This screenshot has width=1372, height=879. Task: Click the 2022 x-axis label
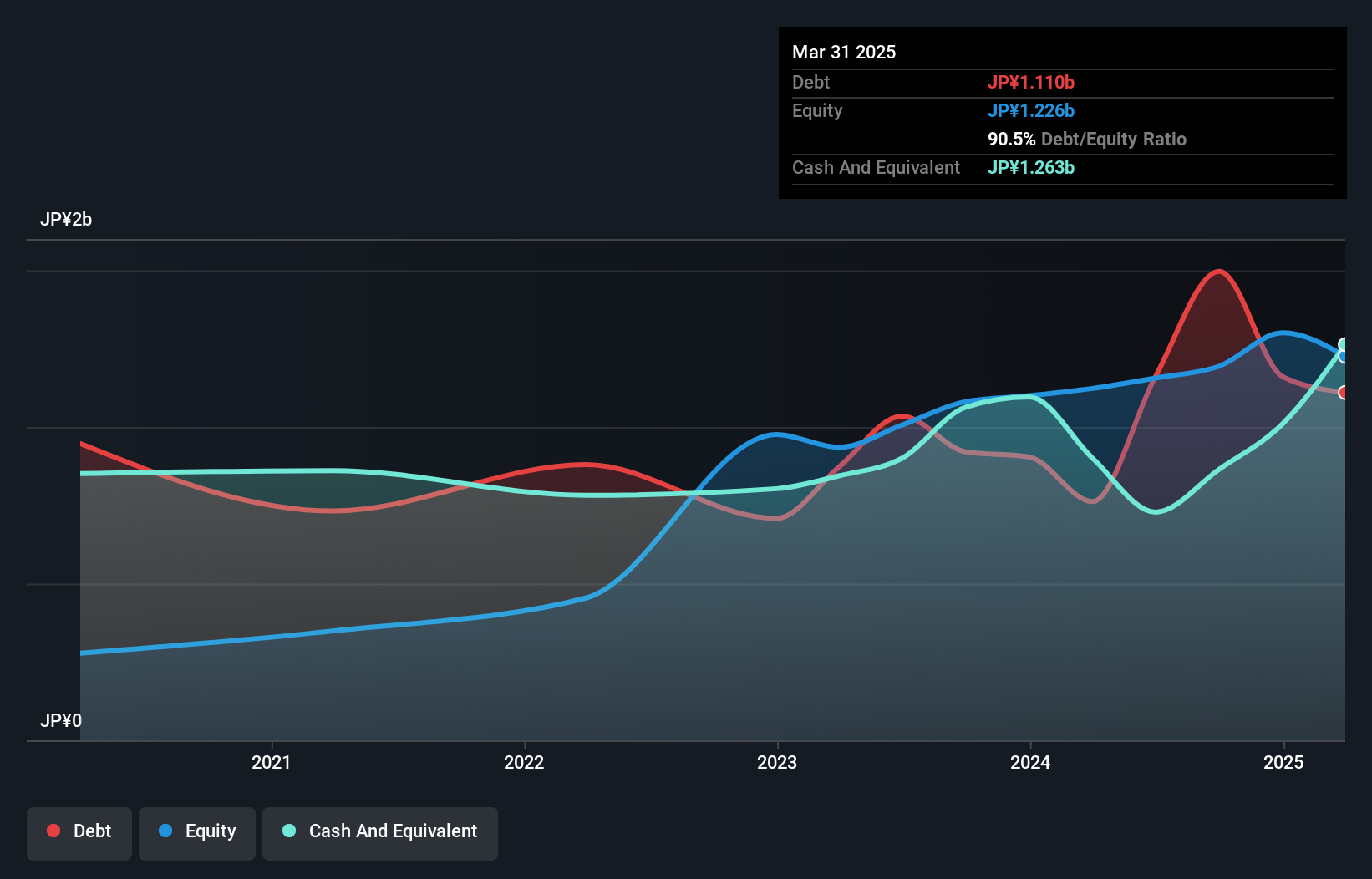tap(524, 762)
